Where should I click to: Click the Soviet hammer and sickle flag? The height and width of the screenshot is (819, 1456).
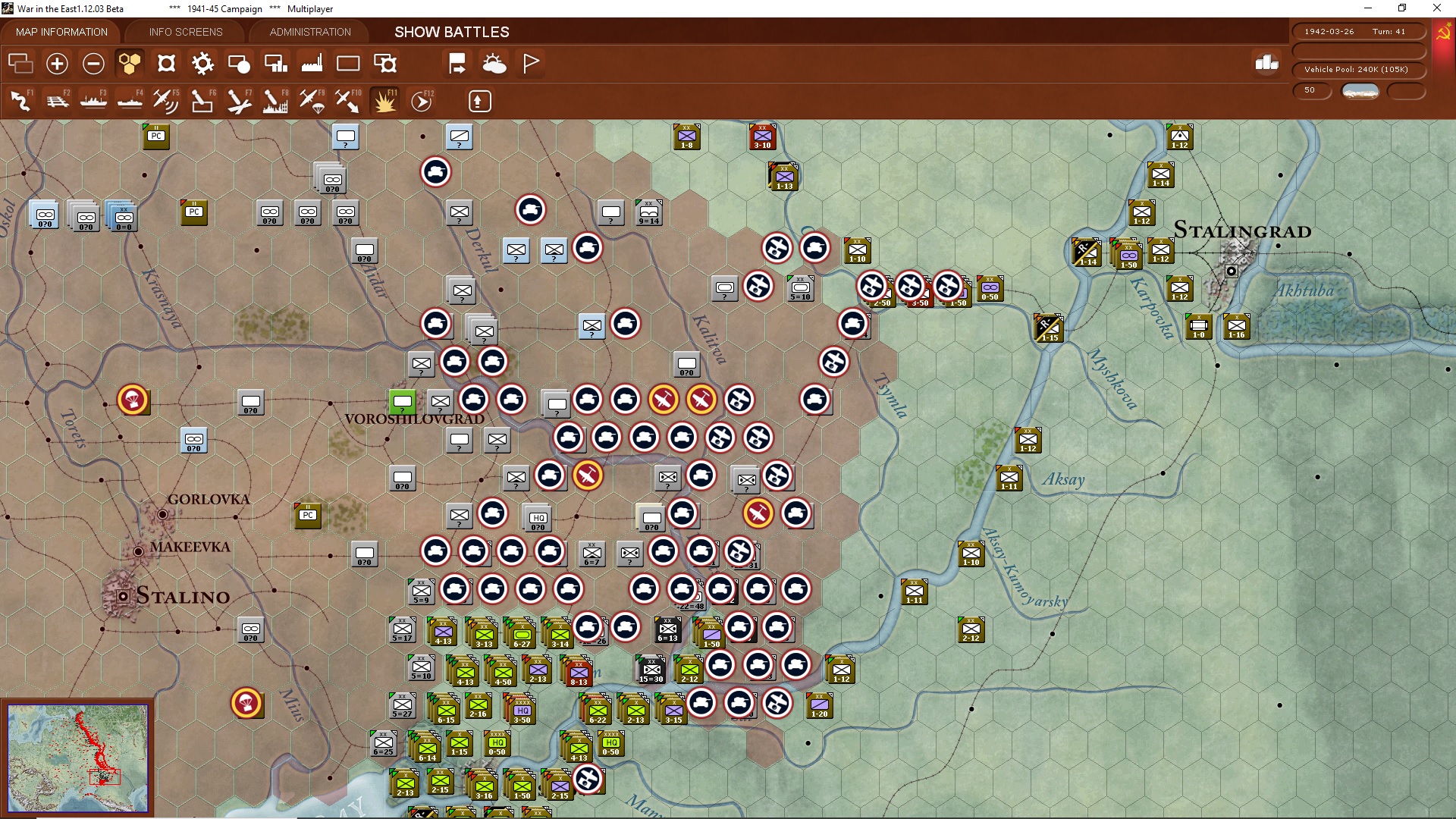tap(1444, 33)
